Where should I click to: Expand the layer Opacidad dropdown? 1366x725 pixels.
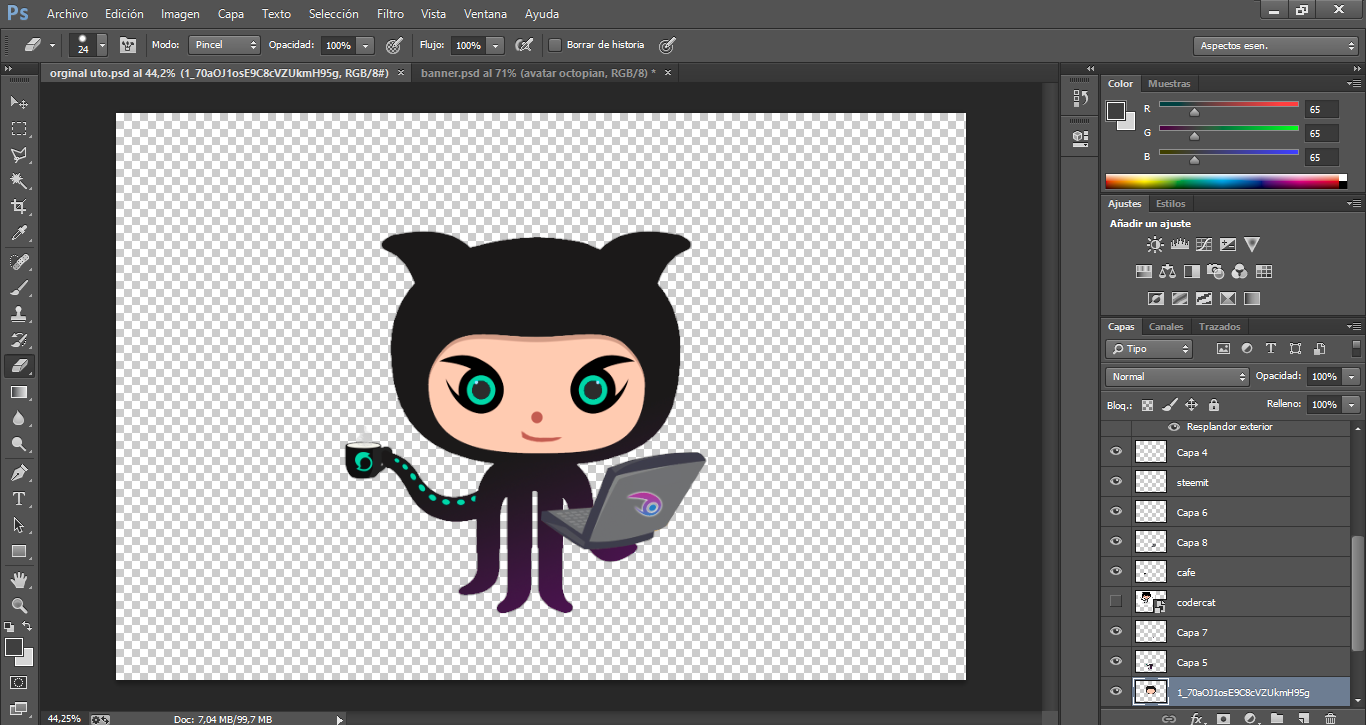pos(1352,377)
